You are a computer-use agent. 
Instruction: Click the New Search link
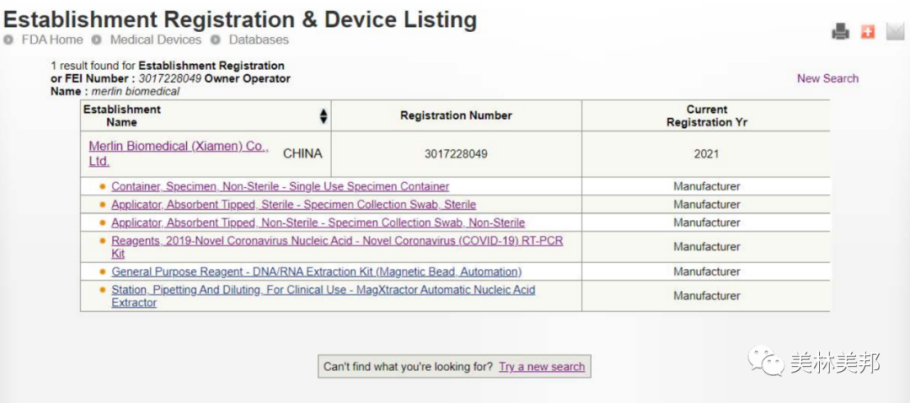tap(827, 78)
